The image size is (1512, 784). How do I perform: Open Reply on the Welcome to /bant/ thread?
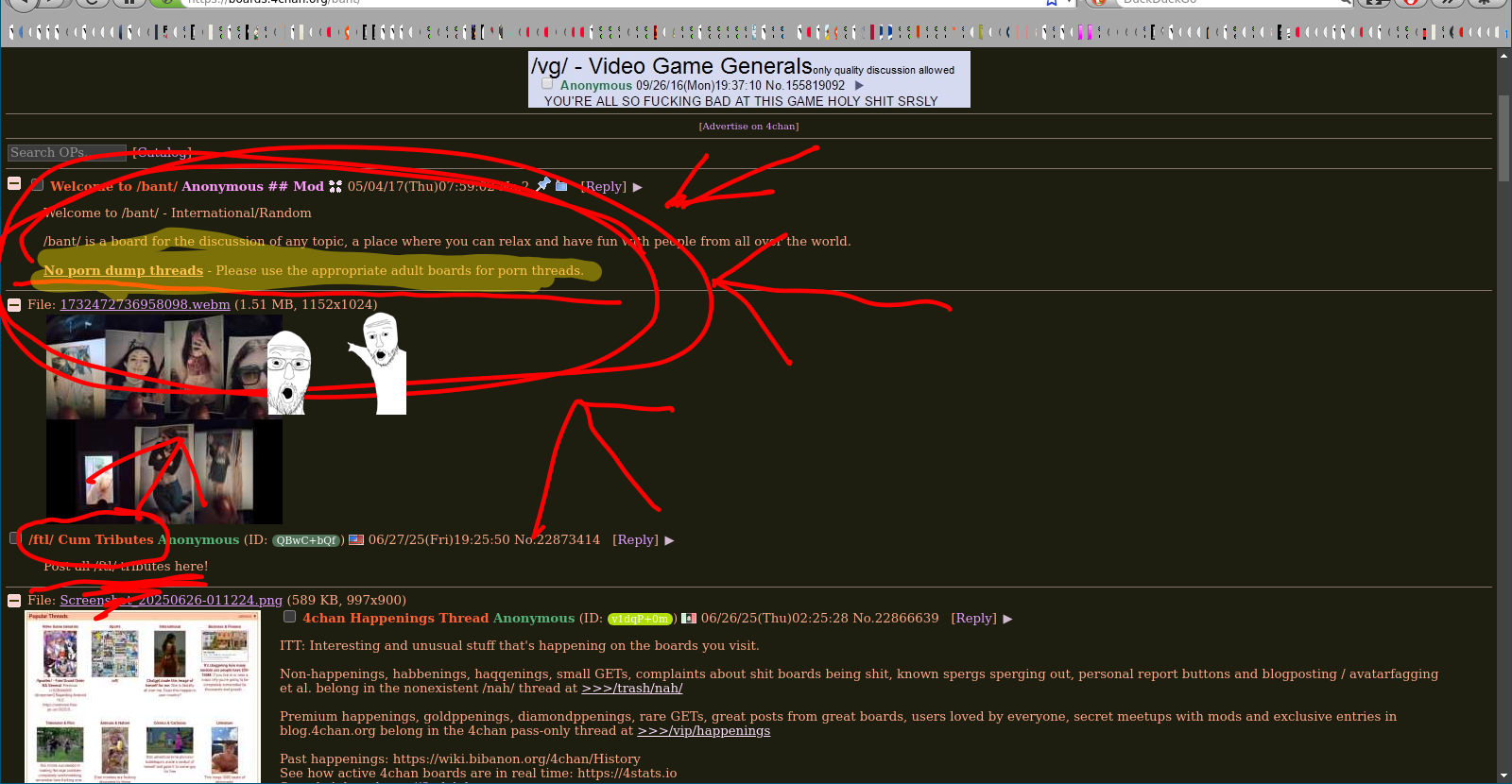pyautogui.click(x=603, y=187)
